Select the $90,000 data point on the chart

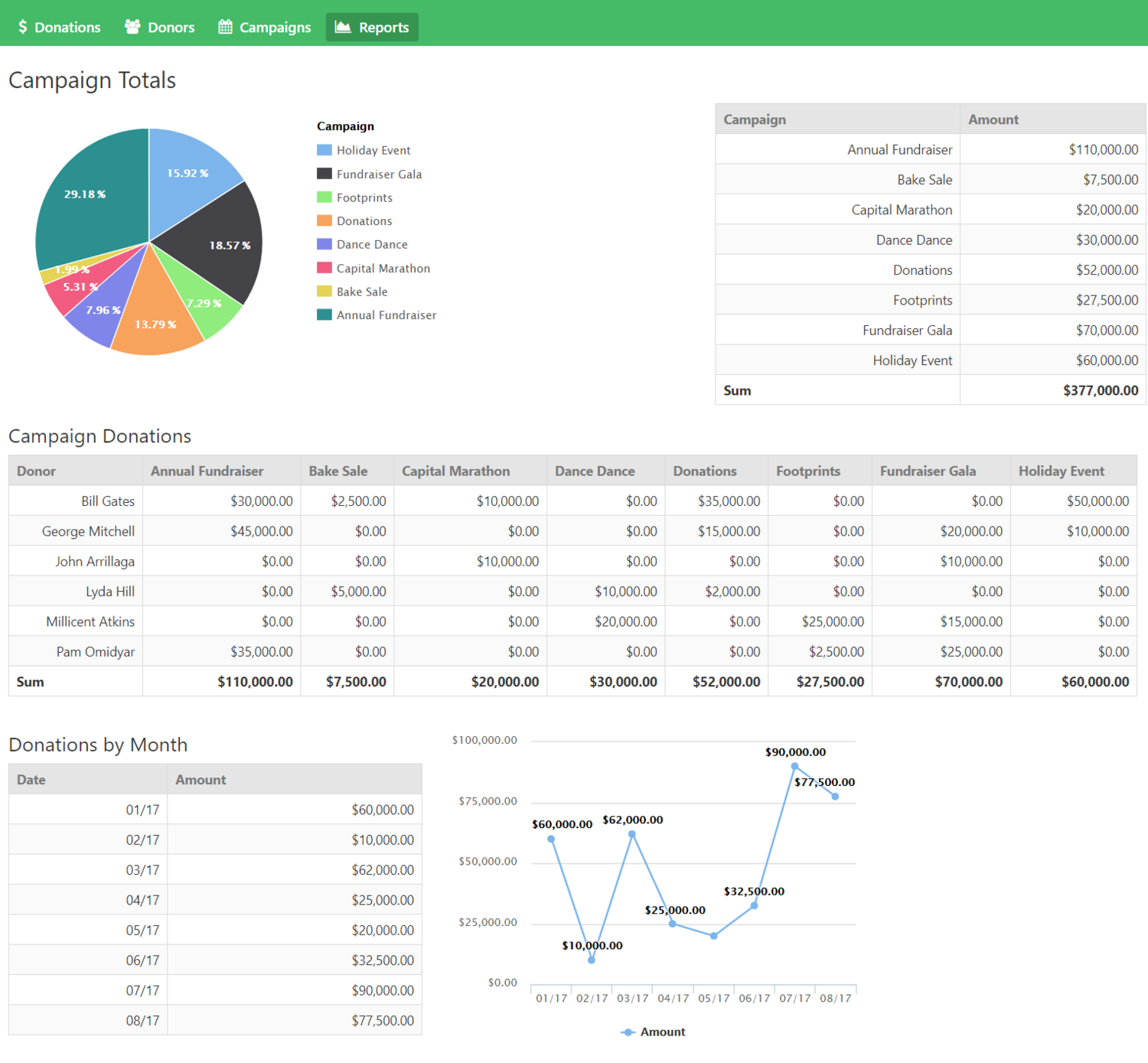794,765
